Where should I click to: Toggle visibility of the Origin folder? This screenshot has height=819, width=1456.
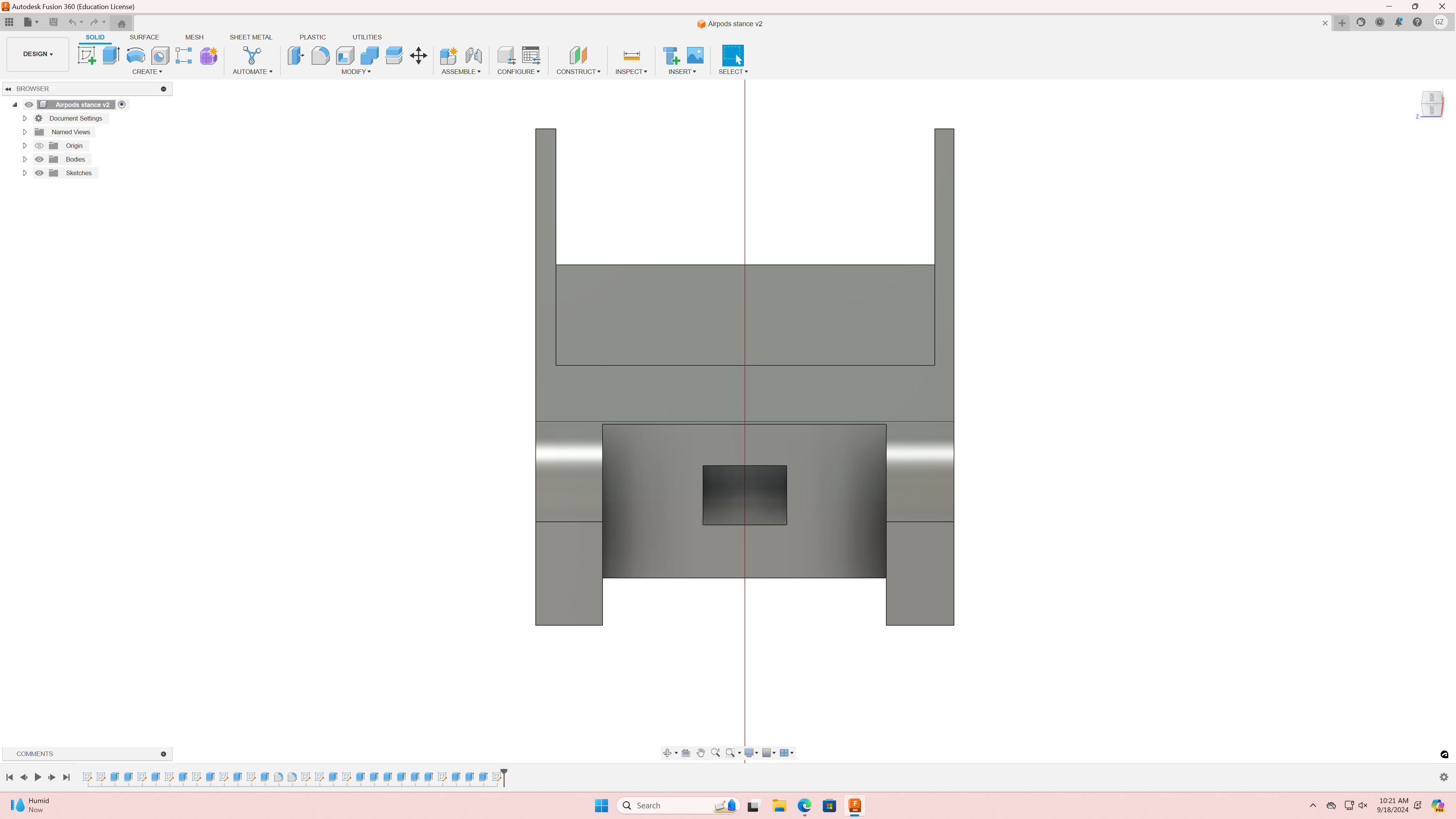click(x=39, y=146)
